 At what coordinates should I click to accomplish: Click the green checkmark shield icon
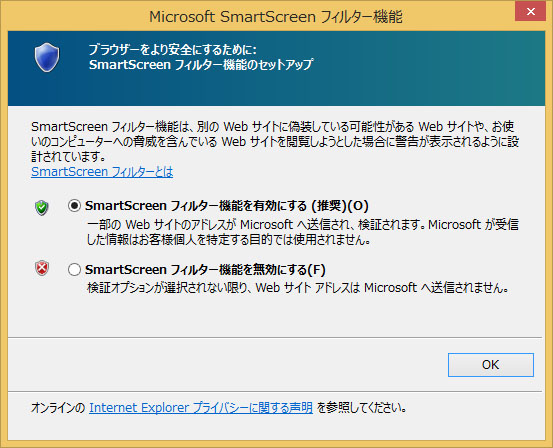tap(42, 207)
